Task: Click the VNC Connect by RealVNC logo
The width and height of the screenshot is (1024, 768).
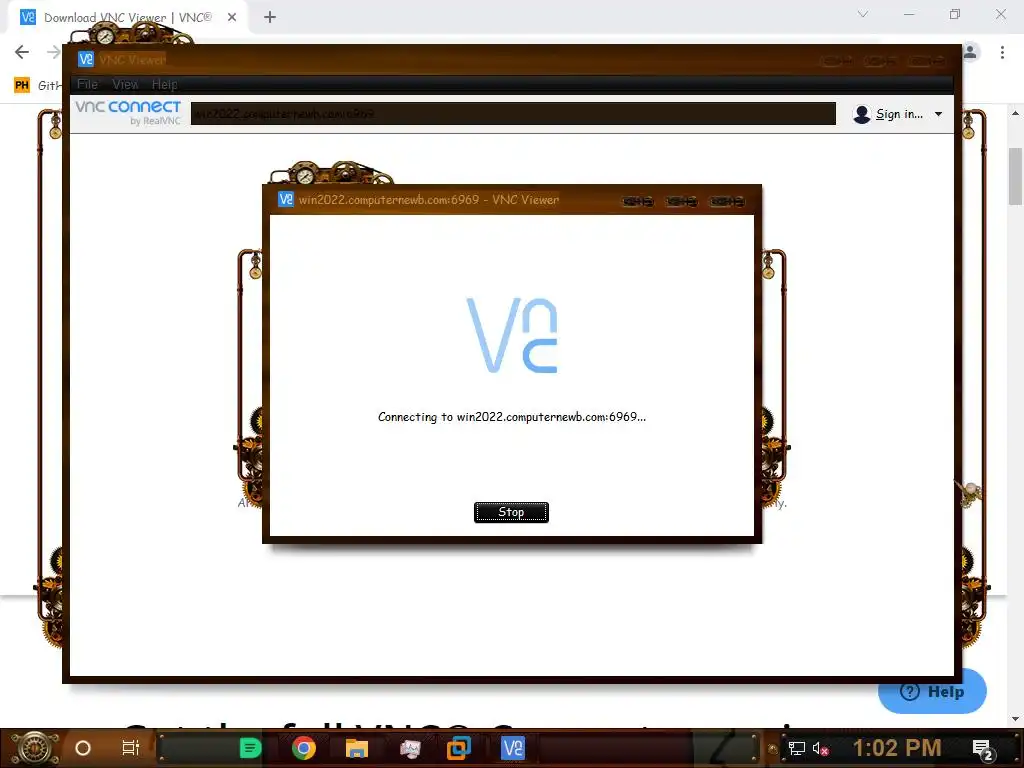Action: click(128, 112)
